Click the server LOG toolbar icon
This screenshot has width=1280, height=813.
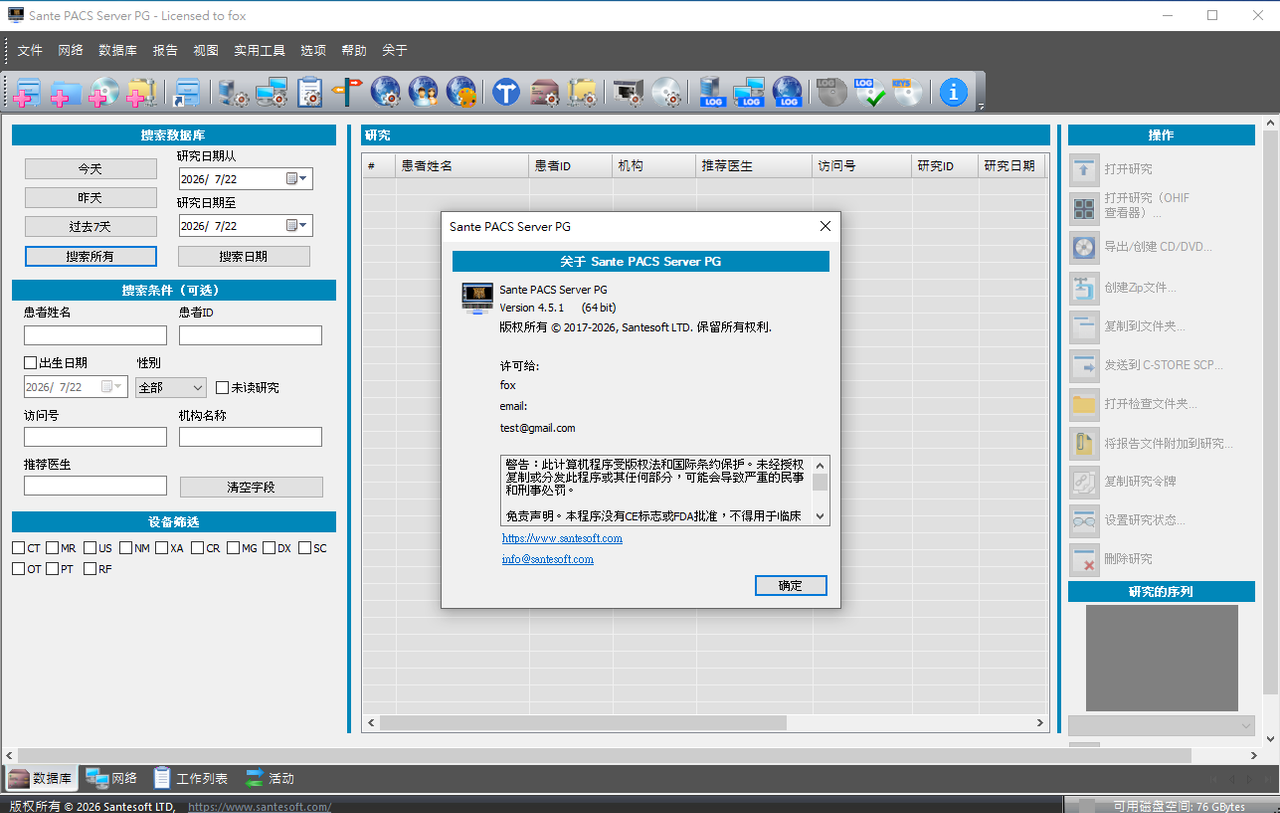pos(712,92)
